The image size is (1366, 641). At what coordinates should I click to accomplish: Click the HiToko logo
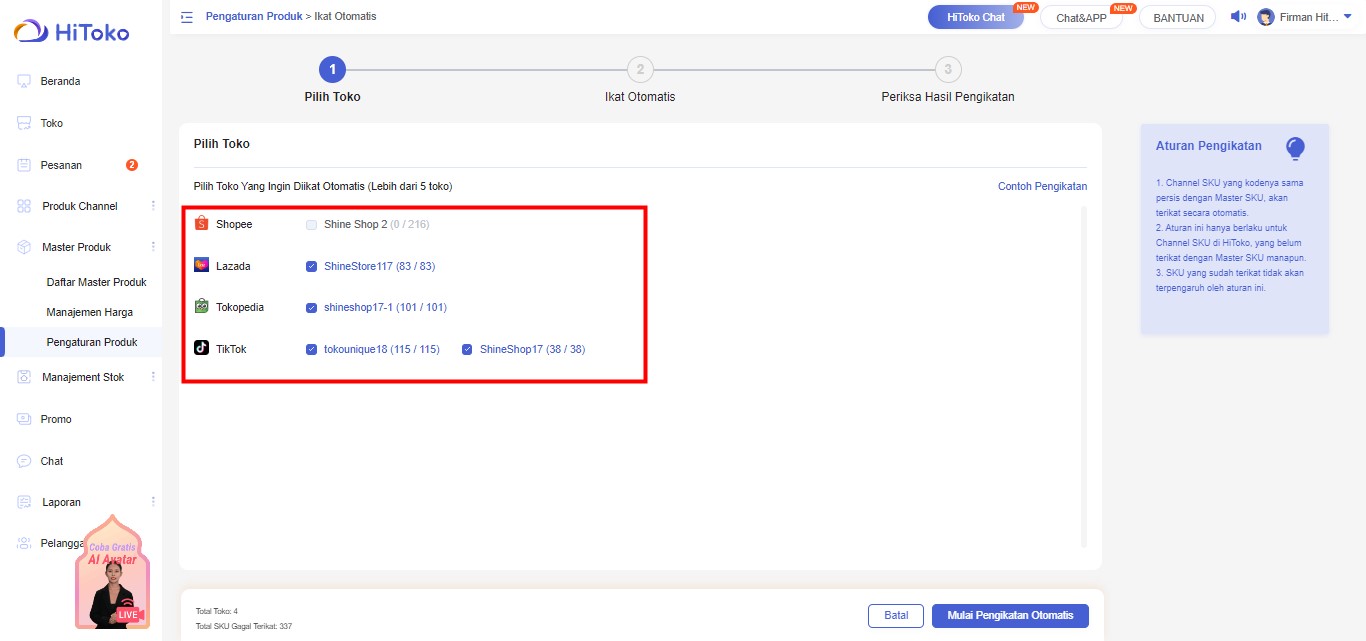click(72, 32)
